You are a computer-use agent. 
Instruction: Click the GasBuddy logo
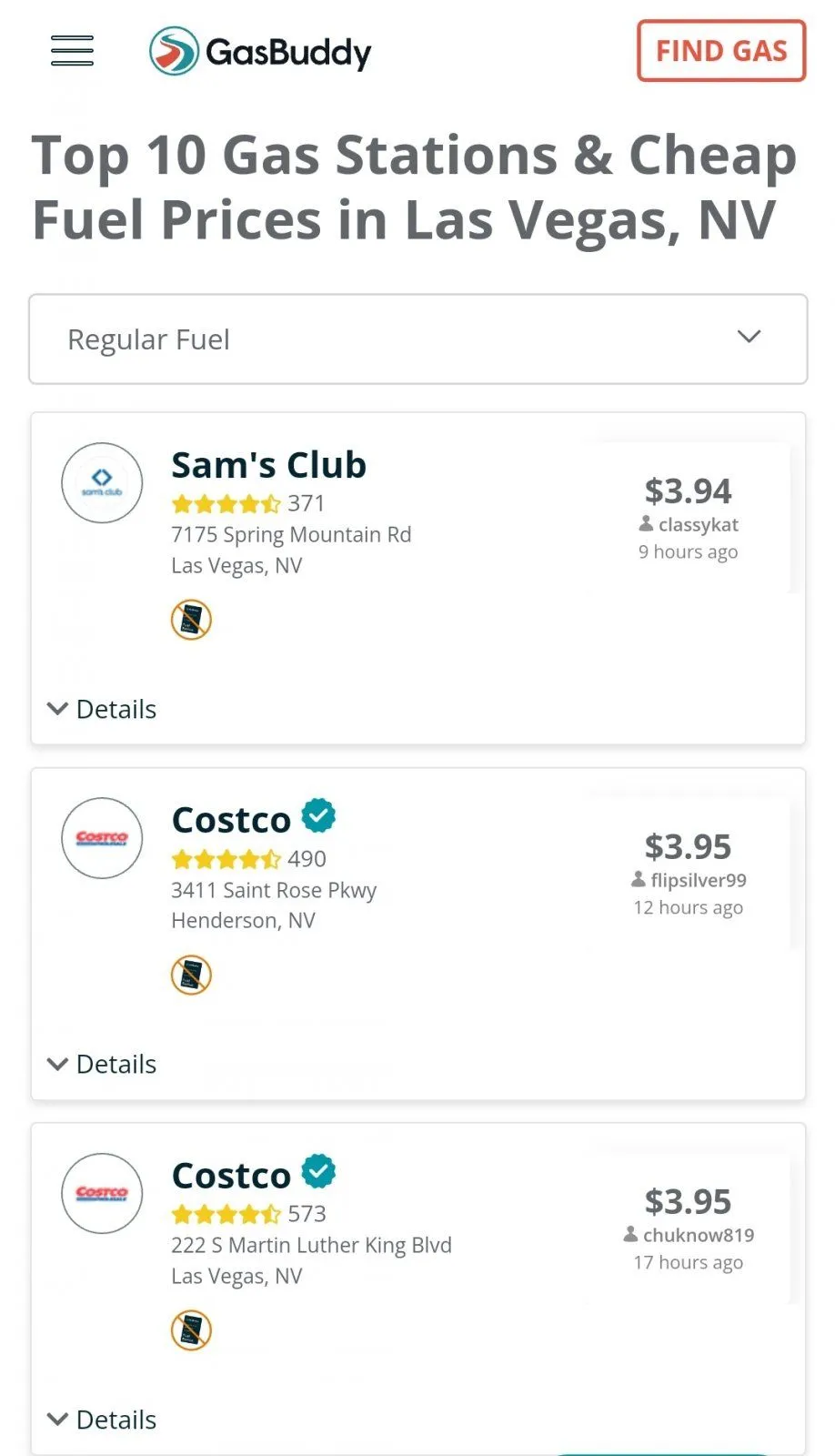click(261, 51)
